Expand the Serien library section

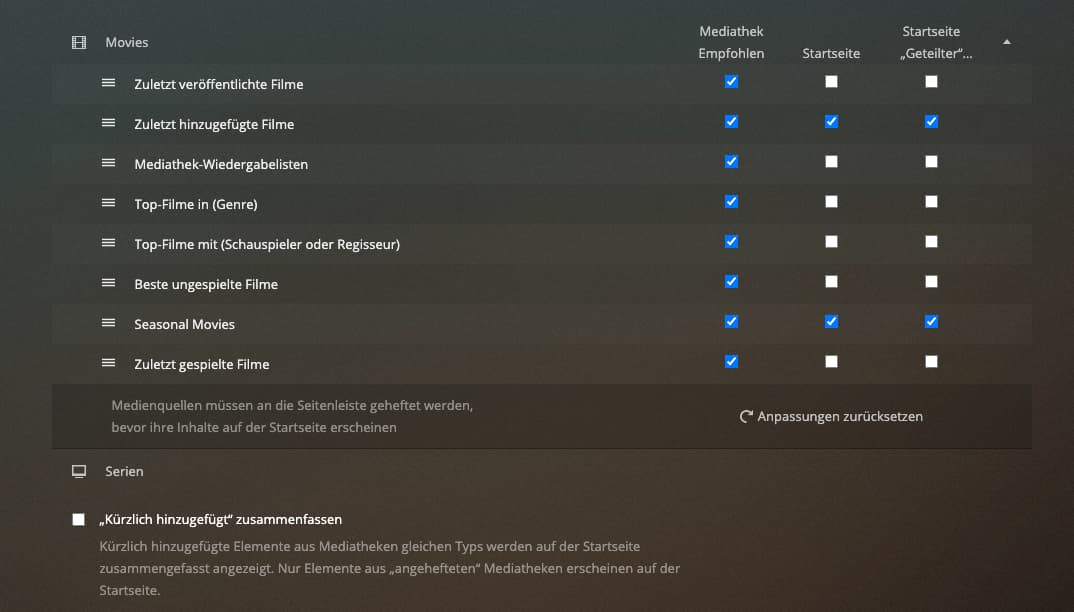[124, 471]
